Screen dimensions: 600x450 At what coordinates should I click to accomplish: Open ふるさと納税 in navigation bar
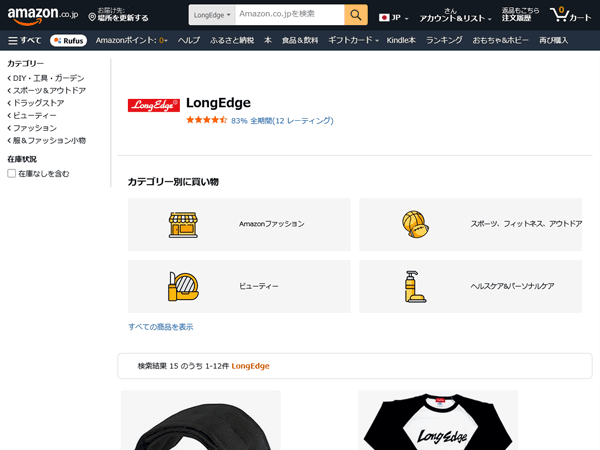coord(232,40)
